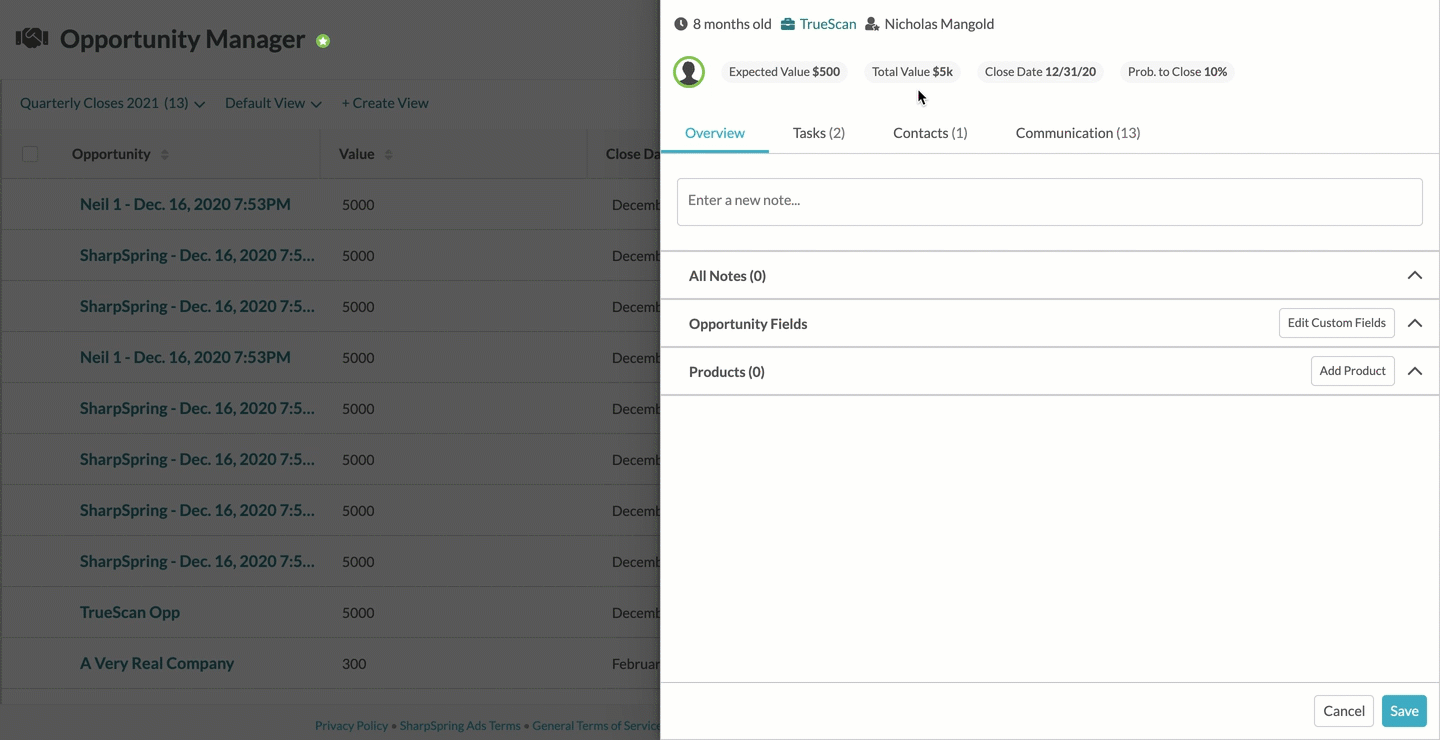Switch to the Tasks (2) tab
1440x740 pixels.
(x=819, y=133)
